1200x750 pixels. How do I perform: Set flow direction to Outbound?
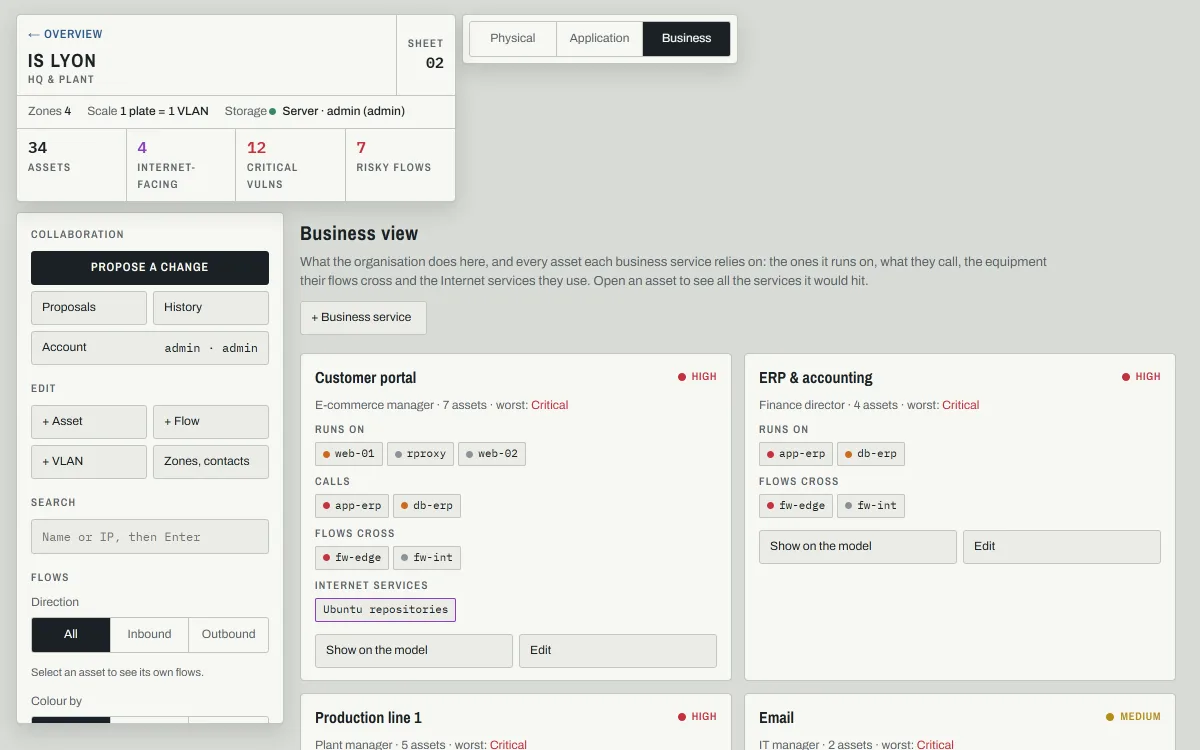pos(229,635)
